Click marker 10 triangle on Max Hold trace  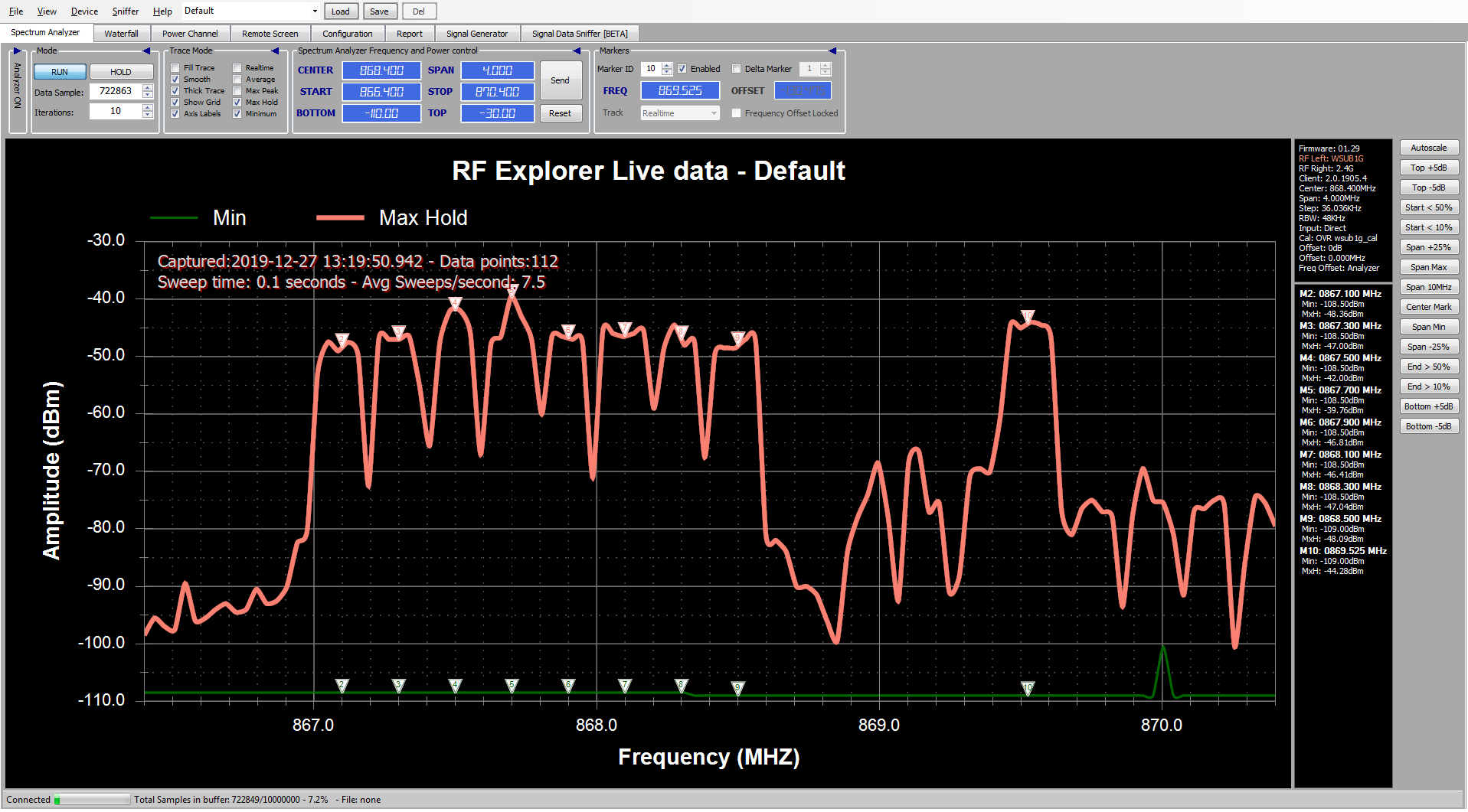1028,316
